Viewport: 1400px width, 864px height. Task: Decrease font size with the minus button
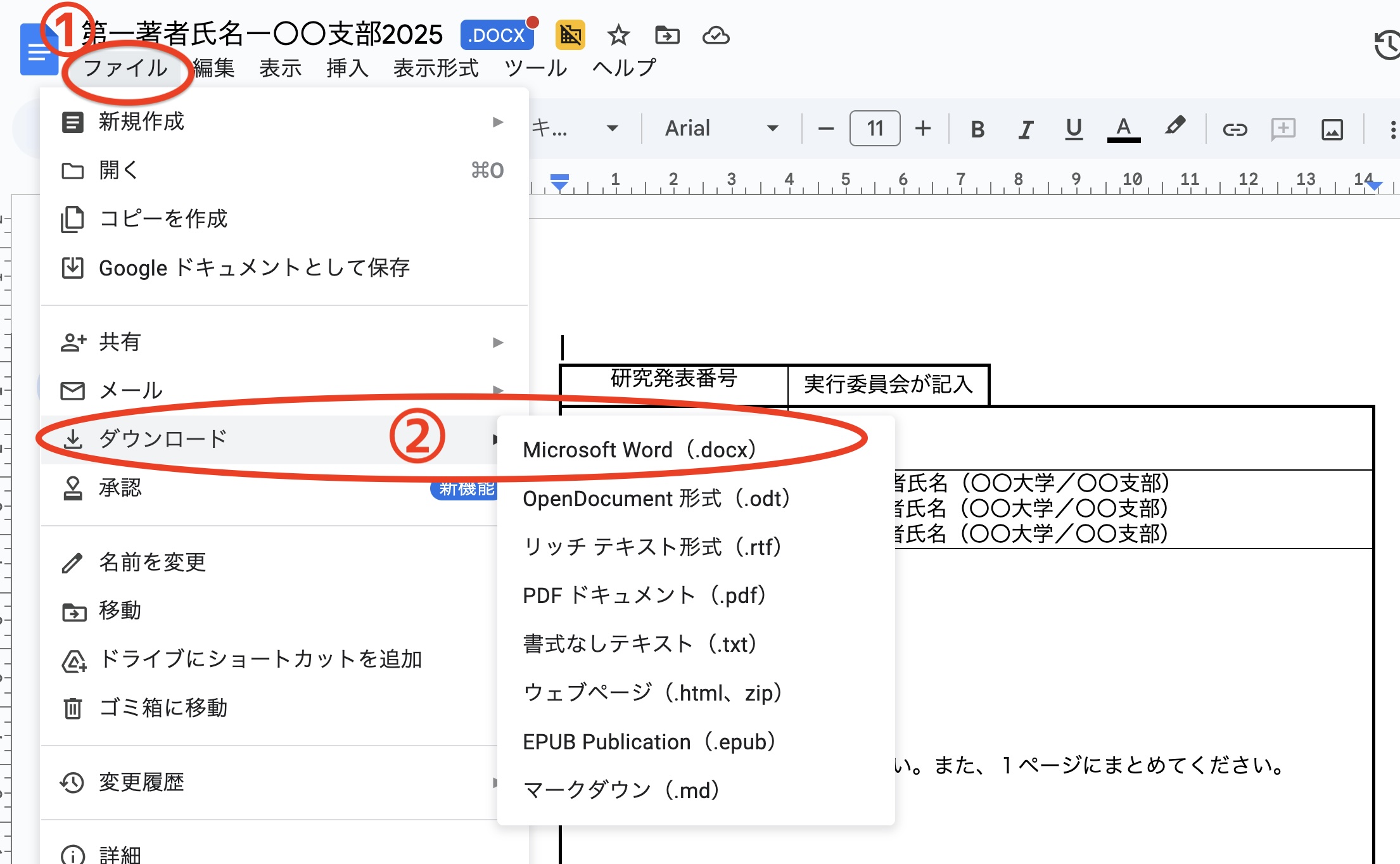click(x=825, y=129)
